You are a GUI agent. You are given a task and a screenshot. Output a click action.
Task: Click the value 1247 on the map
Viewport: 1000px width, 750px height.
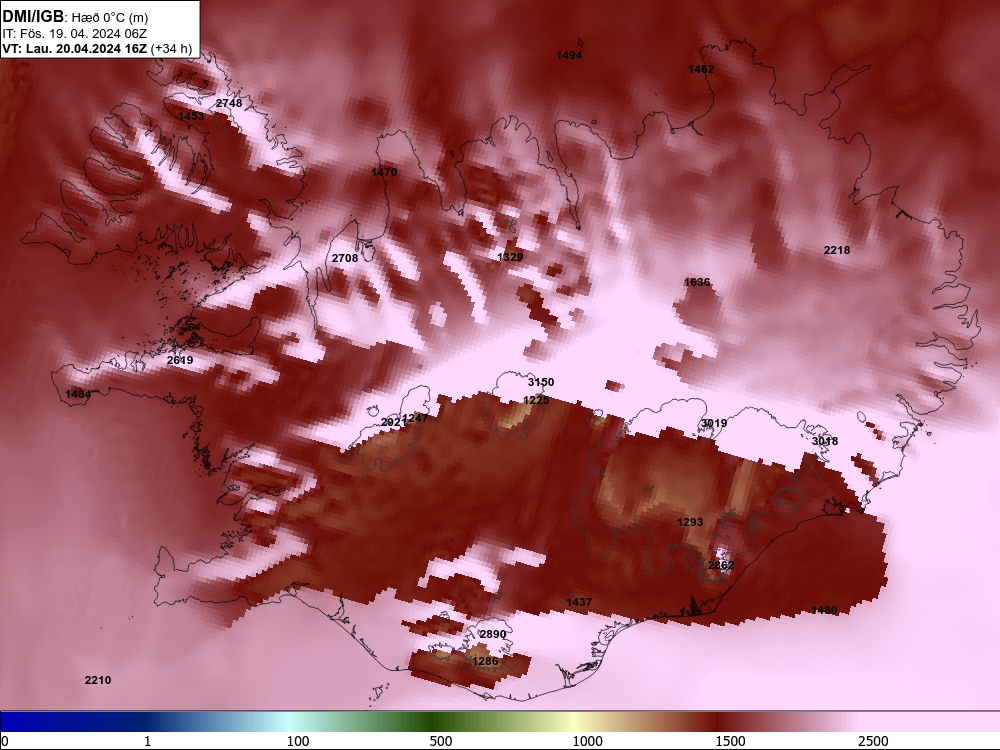(x=416, y=419)
